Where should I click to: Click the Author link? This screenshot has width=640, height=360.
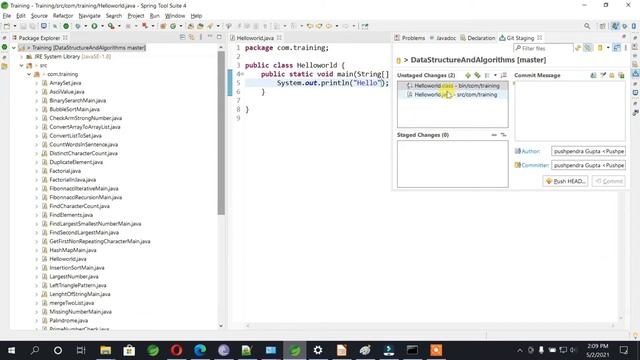click(x=531, y=151)
